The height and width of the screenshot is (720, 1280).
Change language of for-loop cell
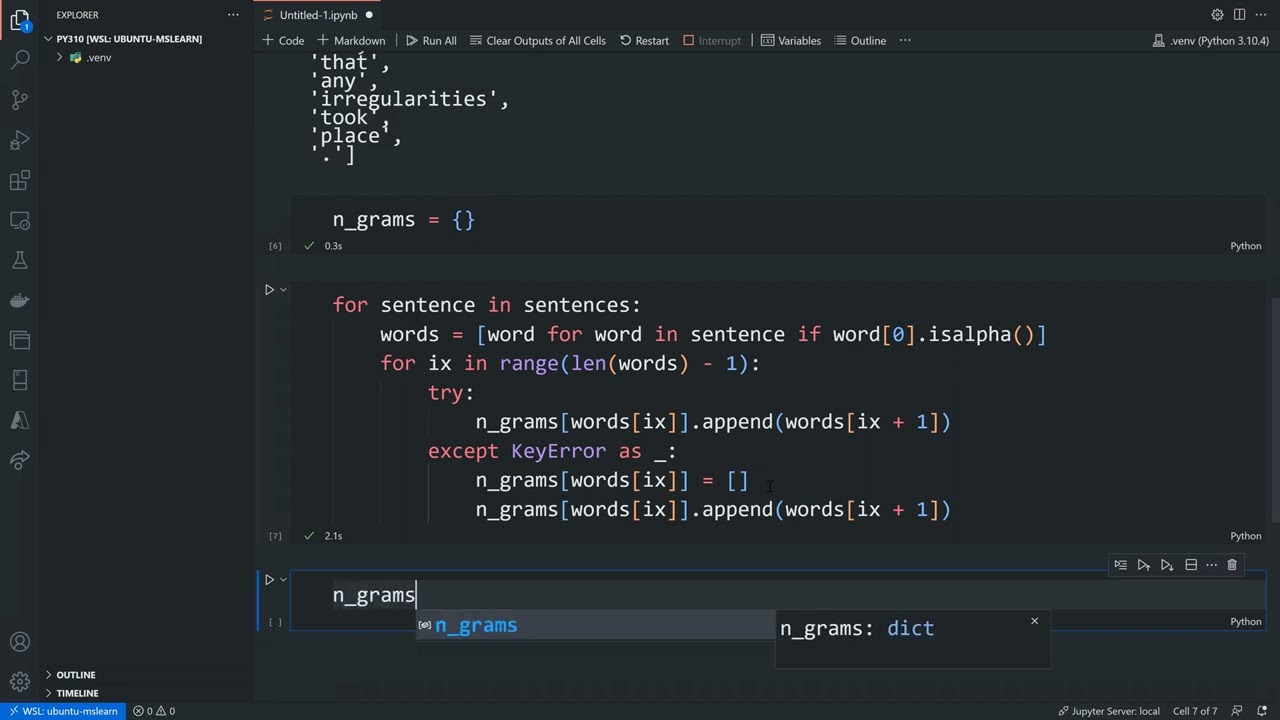click(x=1245, y=536)
